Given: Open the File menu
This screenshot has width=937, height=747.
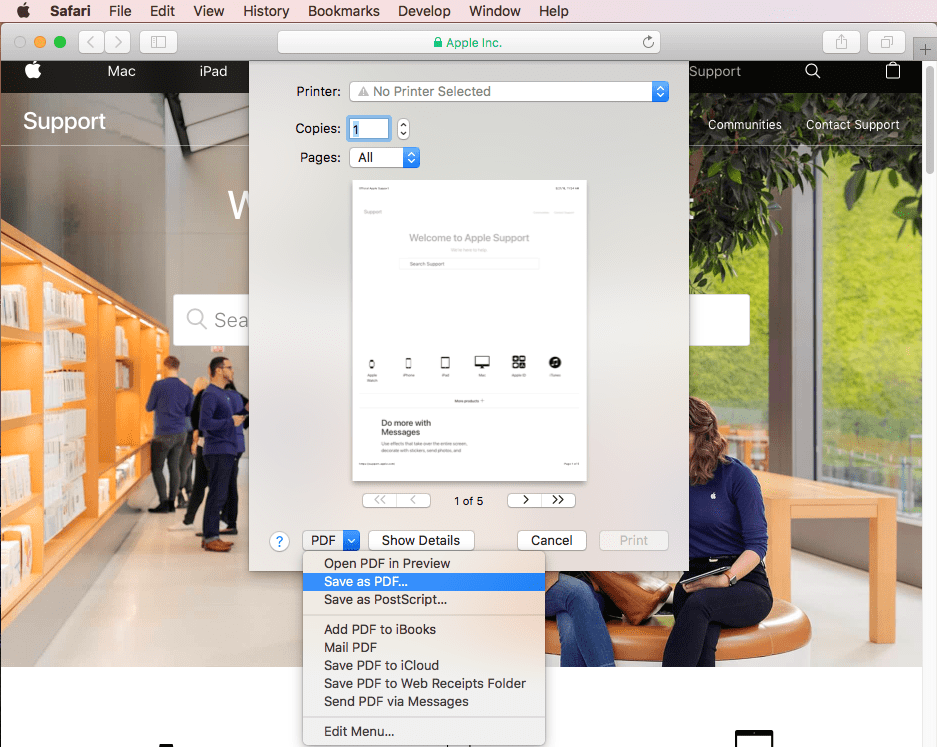Looking at the screenshot, I should point(120,11).
